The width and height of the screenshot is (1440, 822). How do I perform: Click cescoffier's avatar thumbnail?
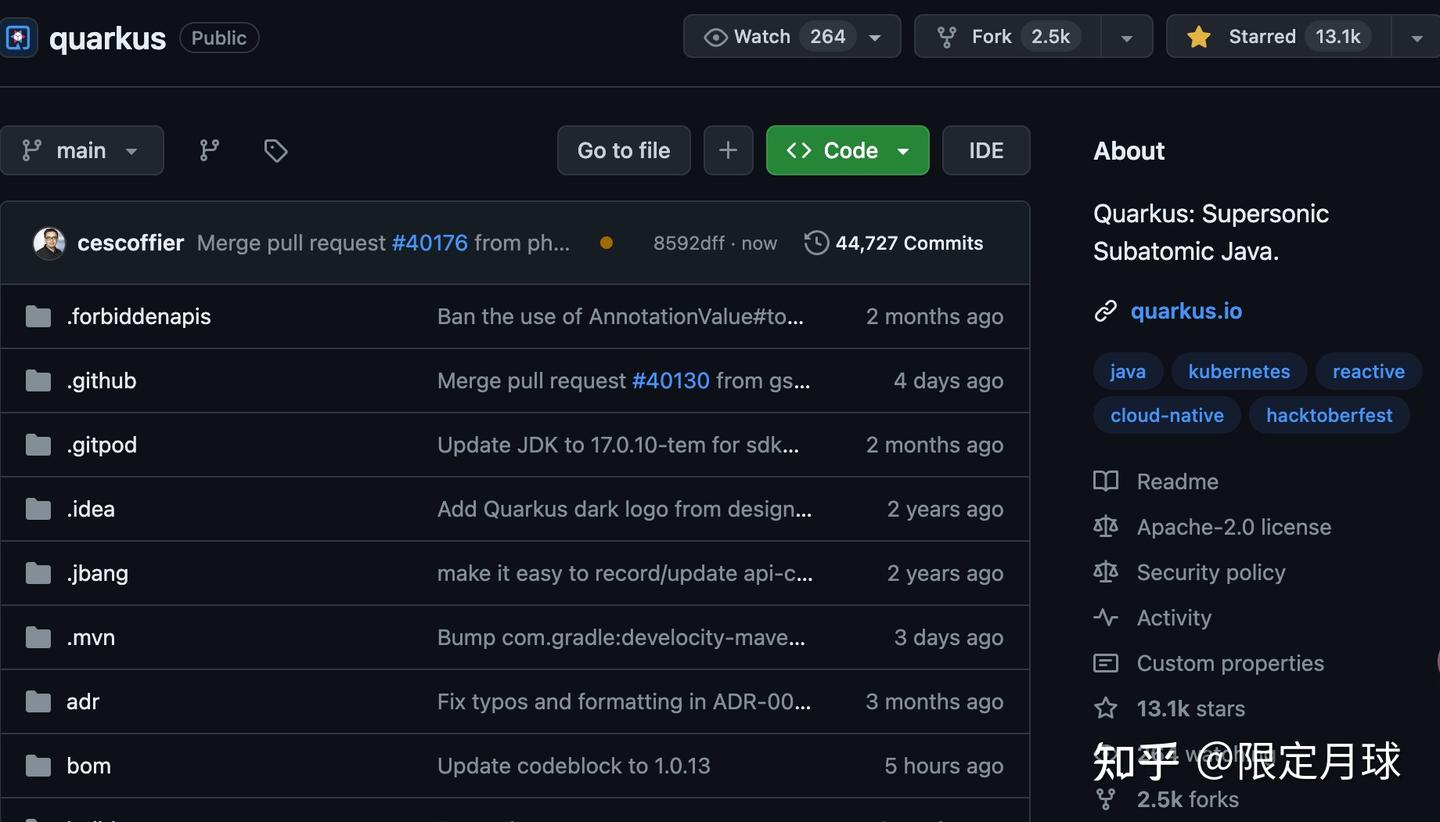point(49,243)
